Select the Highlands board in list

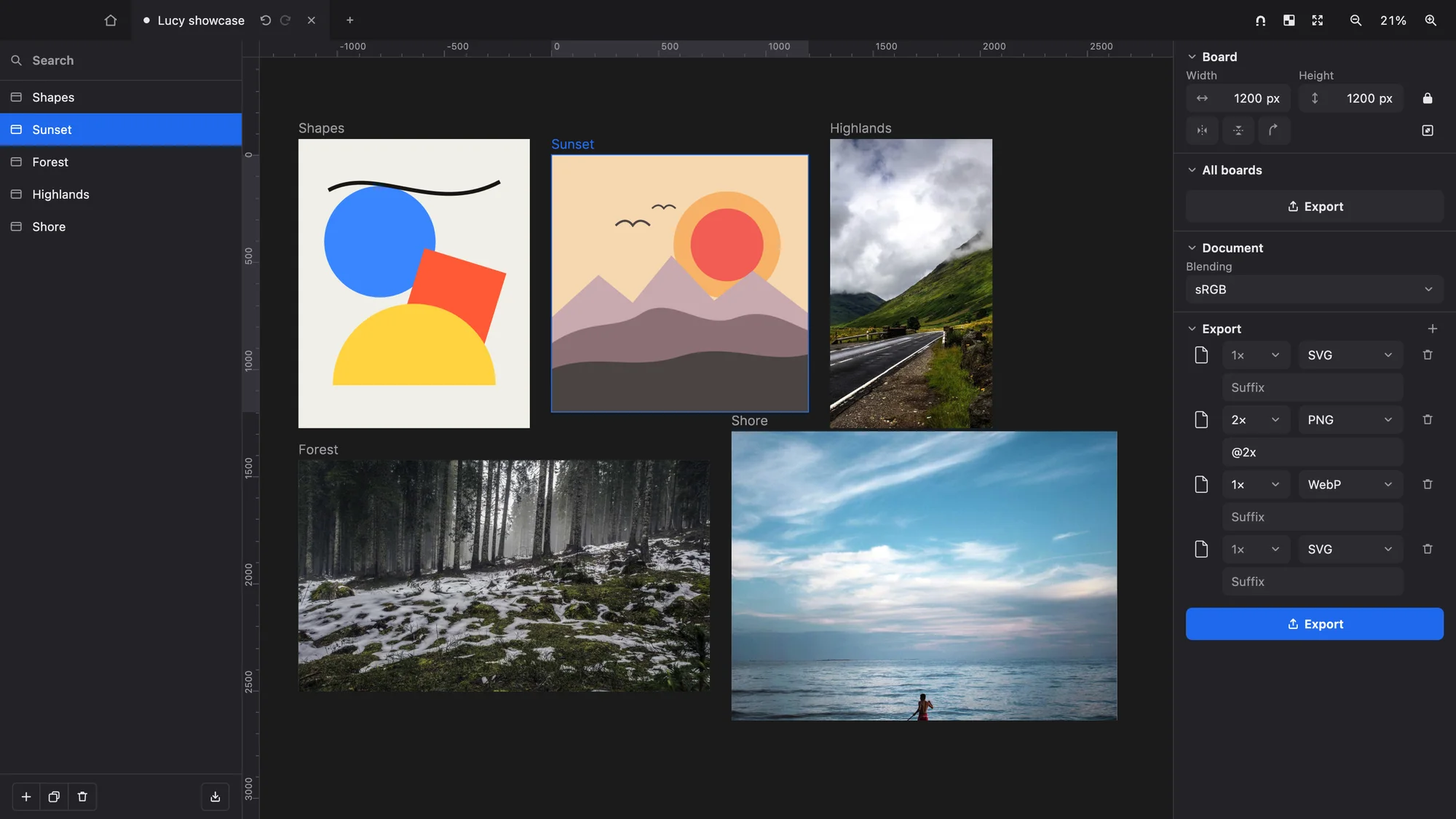(121, 194)
